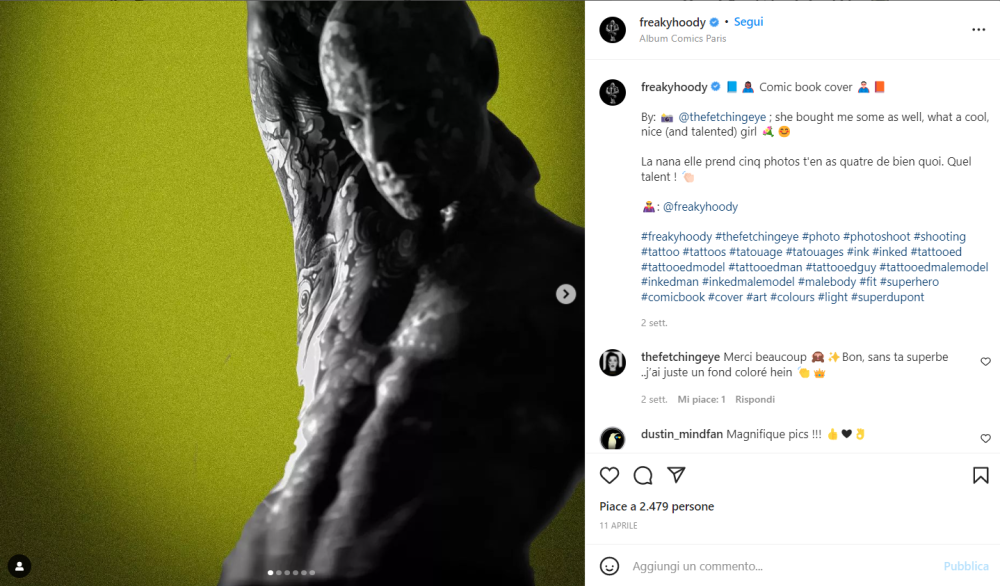Image resolution: width=1000 pixels, height=586 pixels.
Task: Show tagged people icon on photo
Action: 19,566
